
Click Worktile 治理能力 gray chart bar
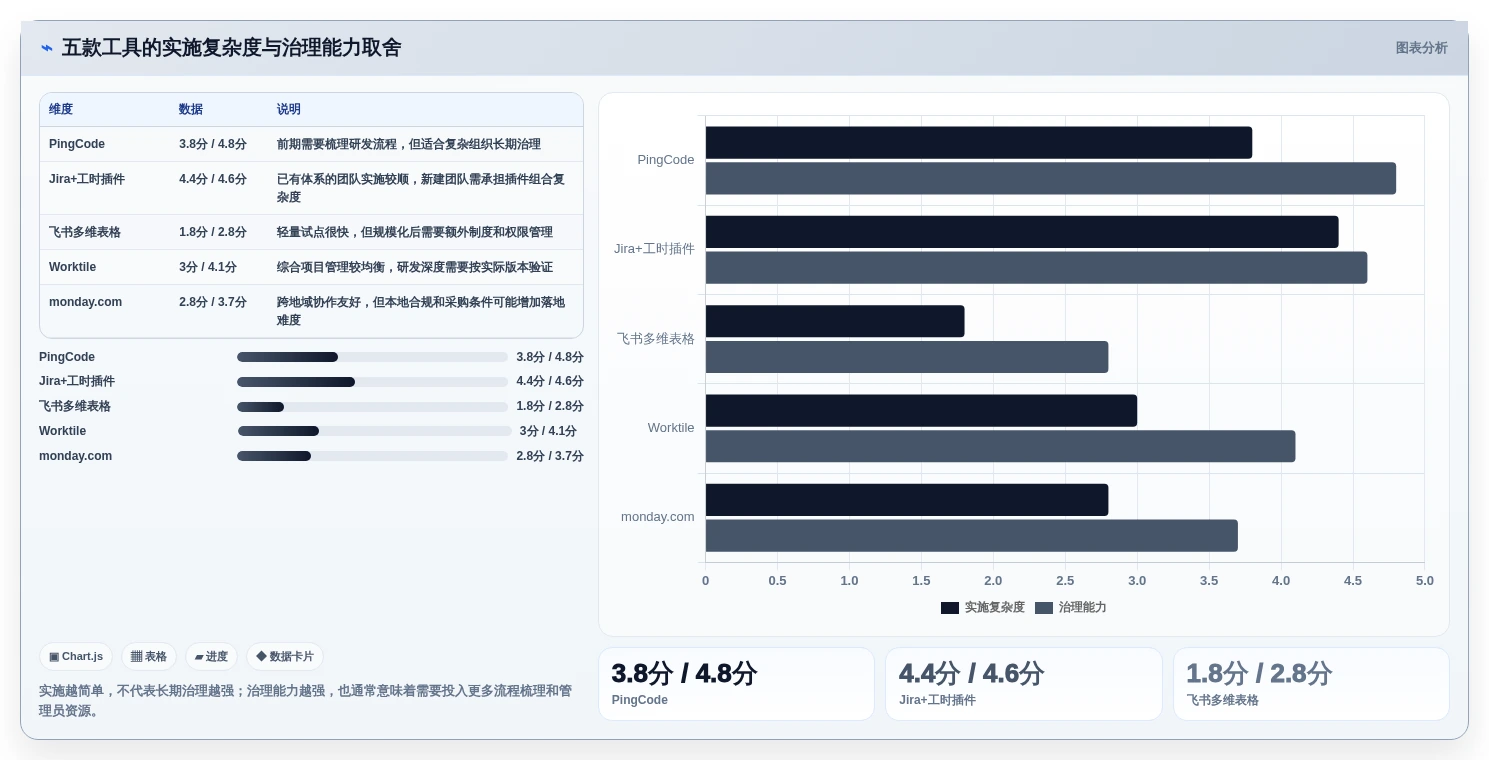[x=1000, y=446]
